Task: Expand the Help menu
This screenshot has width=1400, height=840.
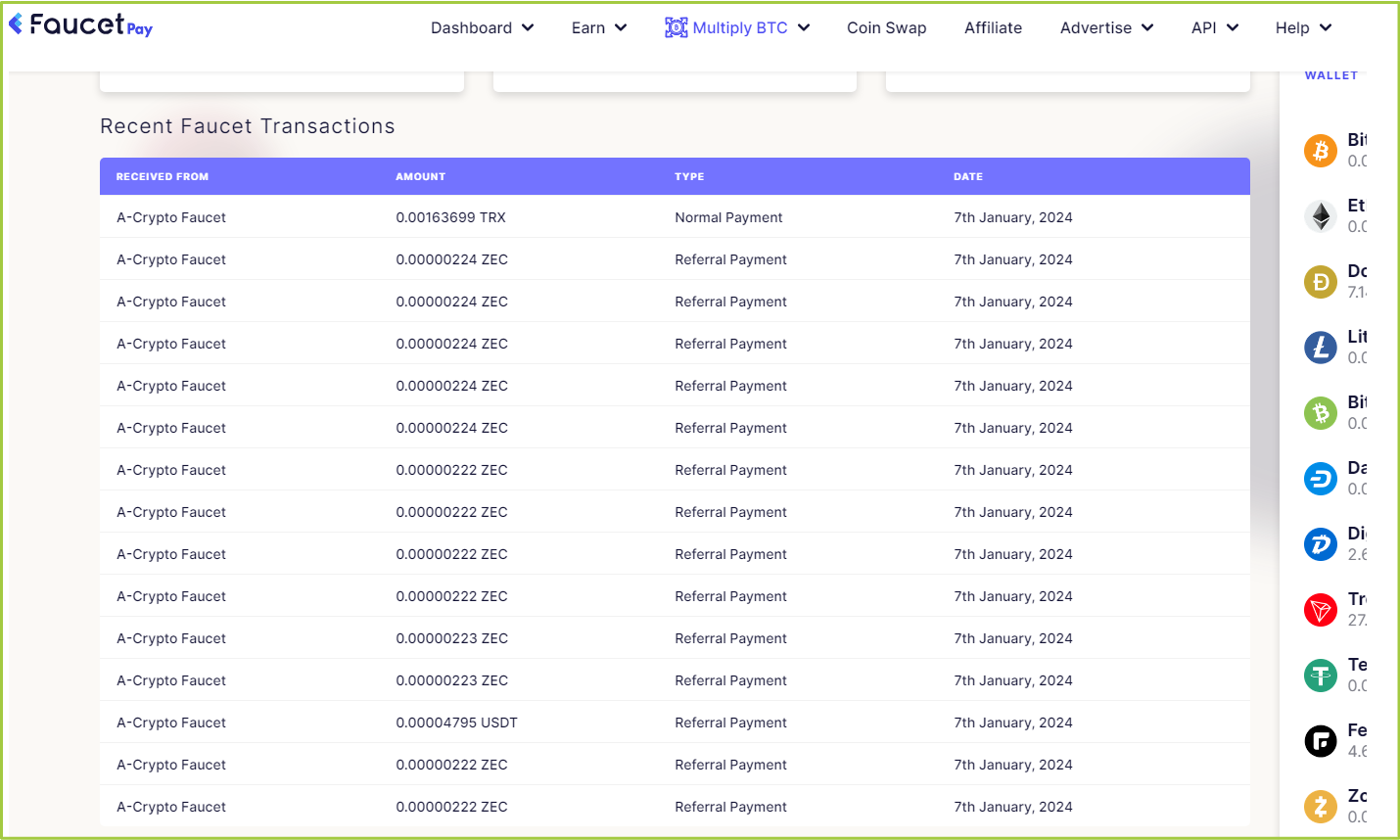Action: click(x=1303, y=28)
